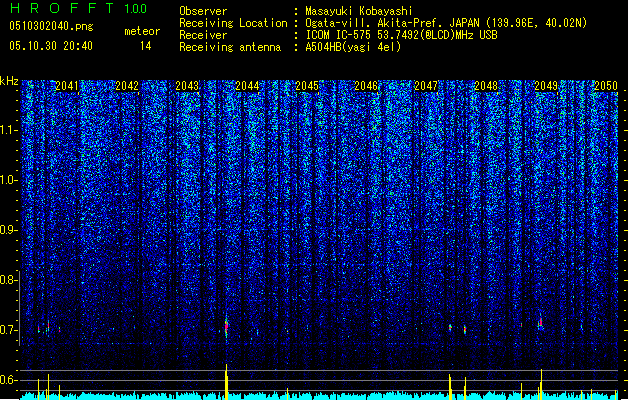Viewport: 629px width, 400px height.
Task: Click the bright meteor echo just before 2044
Action: [226, 327]
